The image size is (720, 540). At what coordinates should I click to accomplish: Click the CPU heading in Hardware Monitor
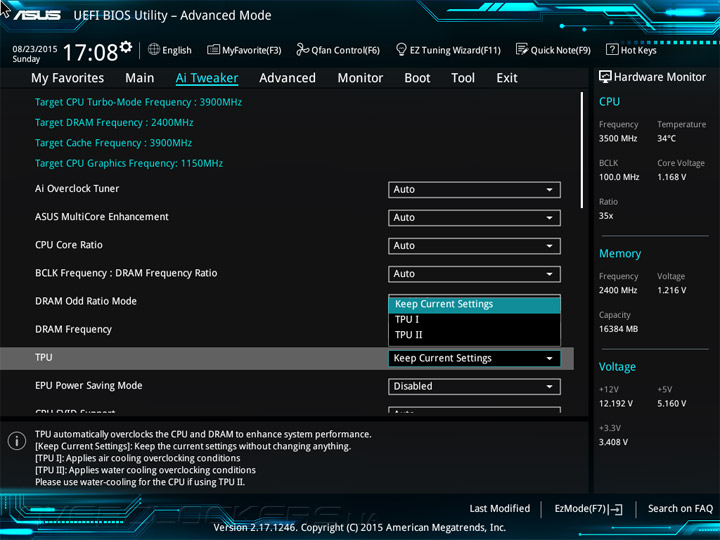[x=609, y=102]
